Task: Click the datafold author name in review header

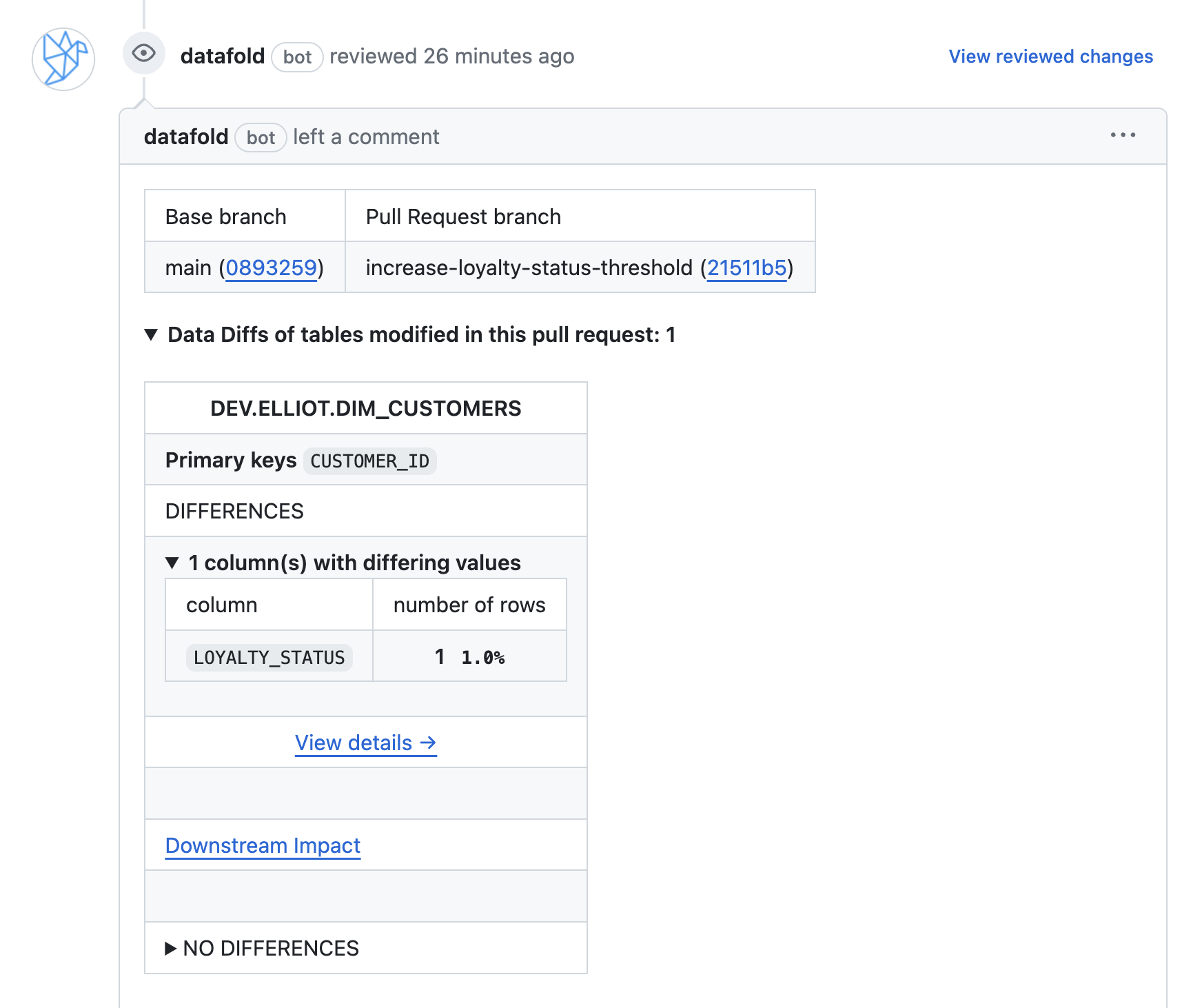Action: pyautogui.click(x=223, y=56)
